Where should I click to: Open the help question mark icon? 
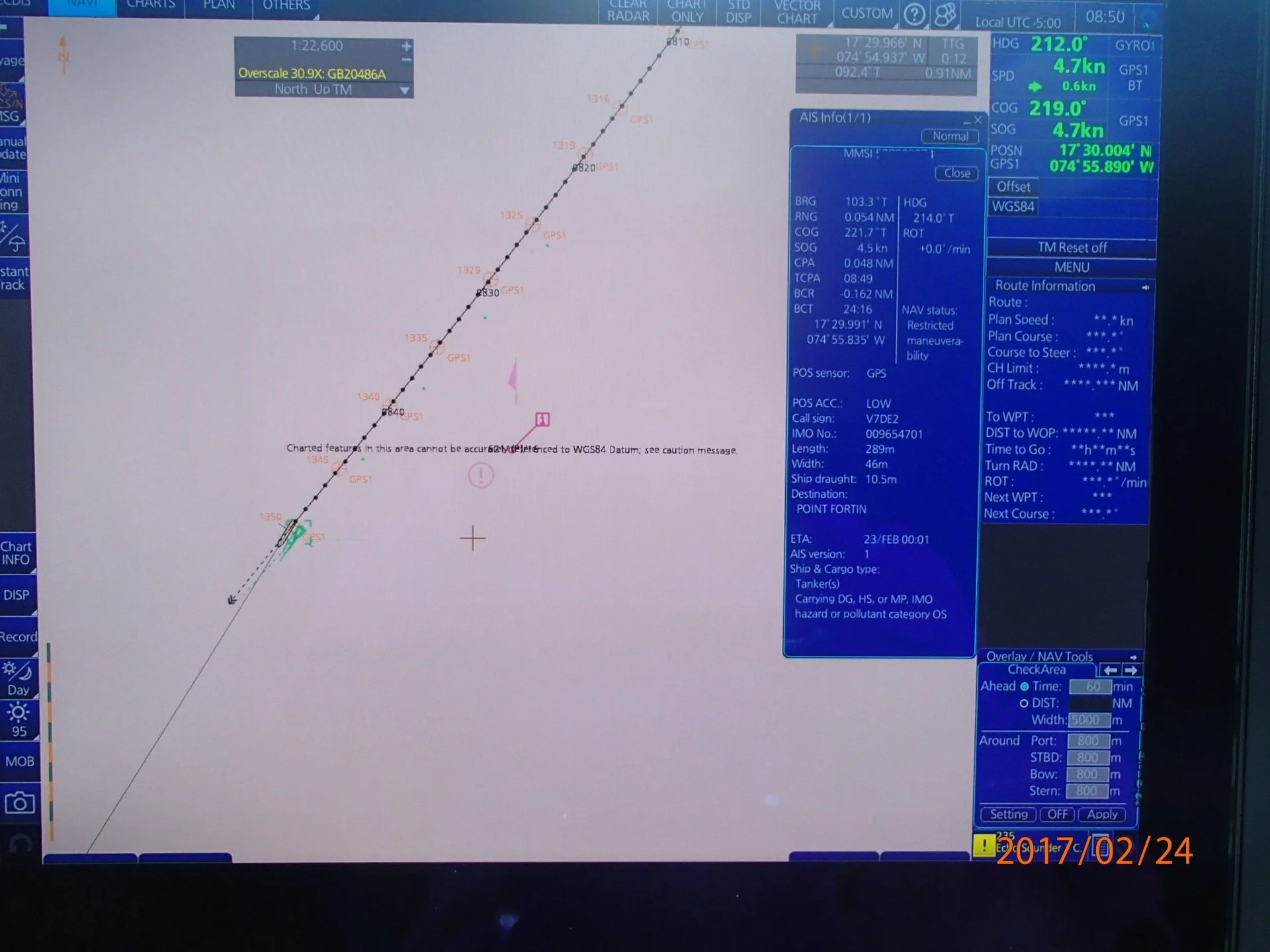(x=914, y=14)
